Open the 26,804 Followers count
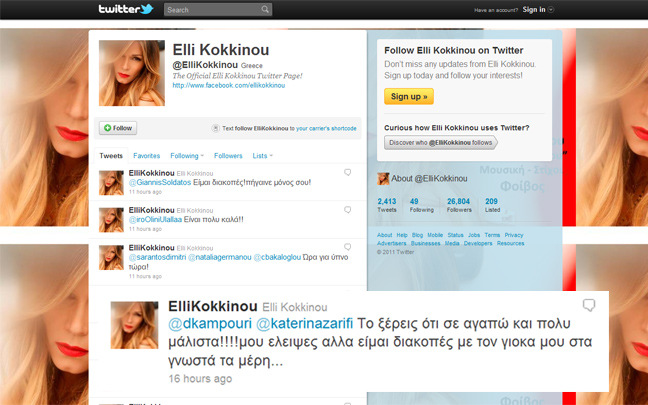This screenshot has width=648, height=405. tap(459, 206)
